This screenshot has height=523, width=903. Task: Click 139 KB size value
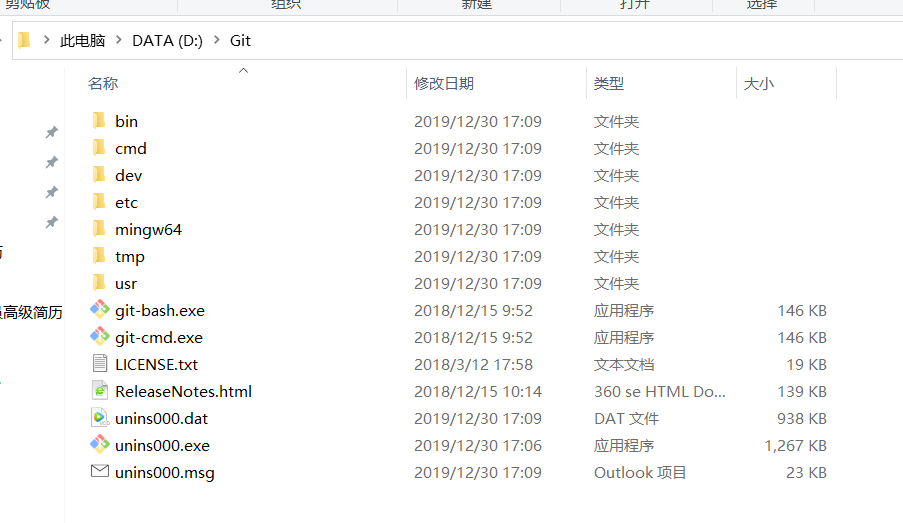pyautogui.click(x=802, y=392)
